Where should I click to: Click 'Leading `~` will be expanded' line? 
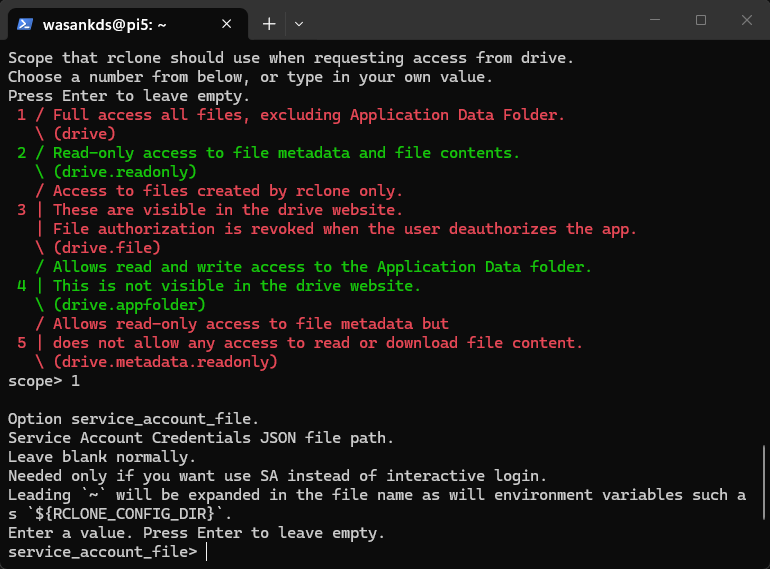point(377,495)
